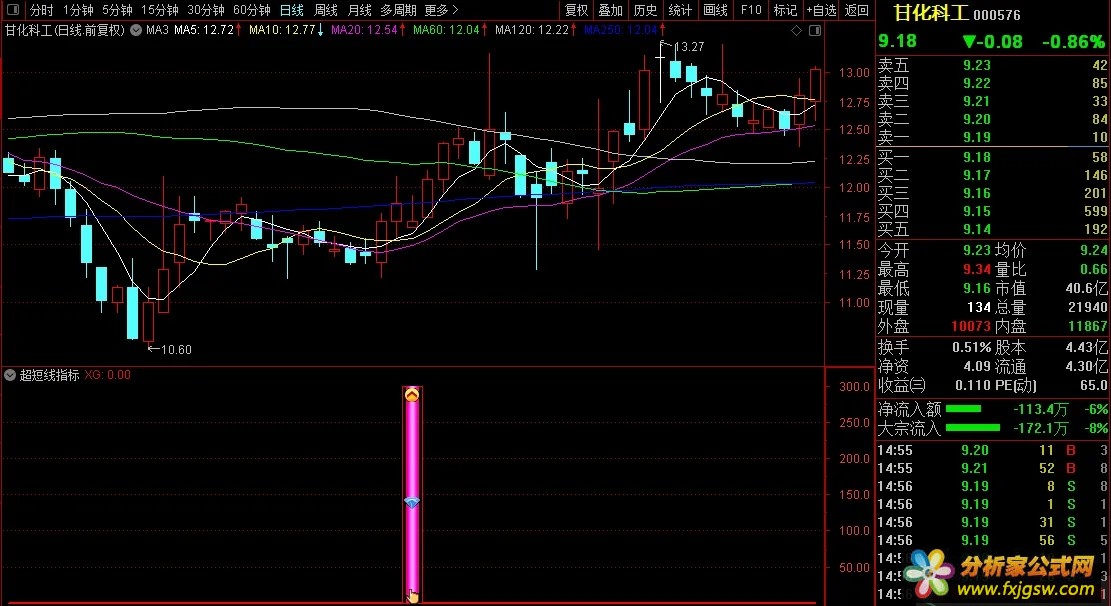This screenshot has width=1111, height=606.
Task: Click the MA120: 12.22 label
Action: (x=531, y=30)
